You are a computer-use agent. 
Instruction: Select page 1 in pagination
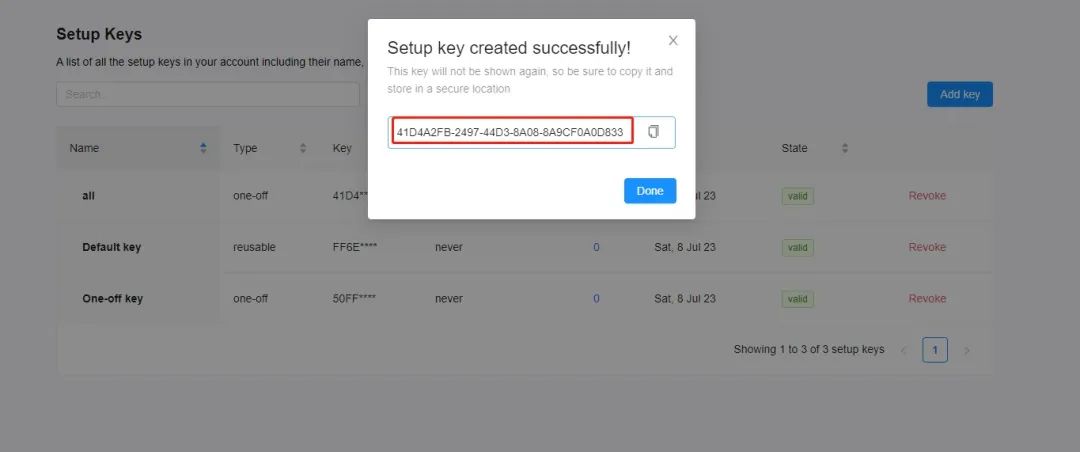[x=935, y=350]
